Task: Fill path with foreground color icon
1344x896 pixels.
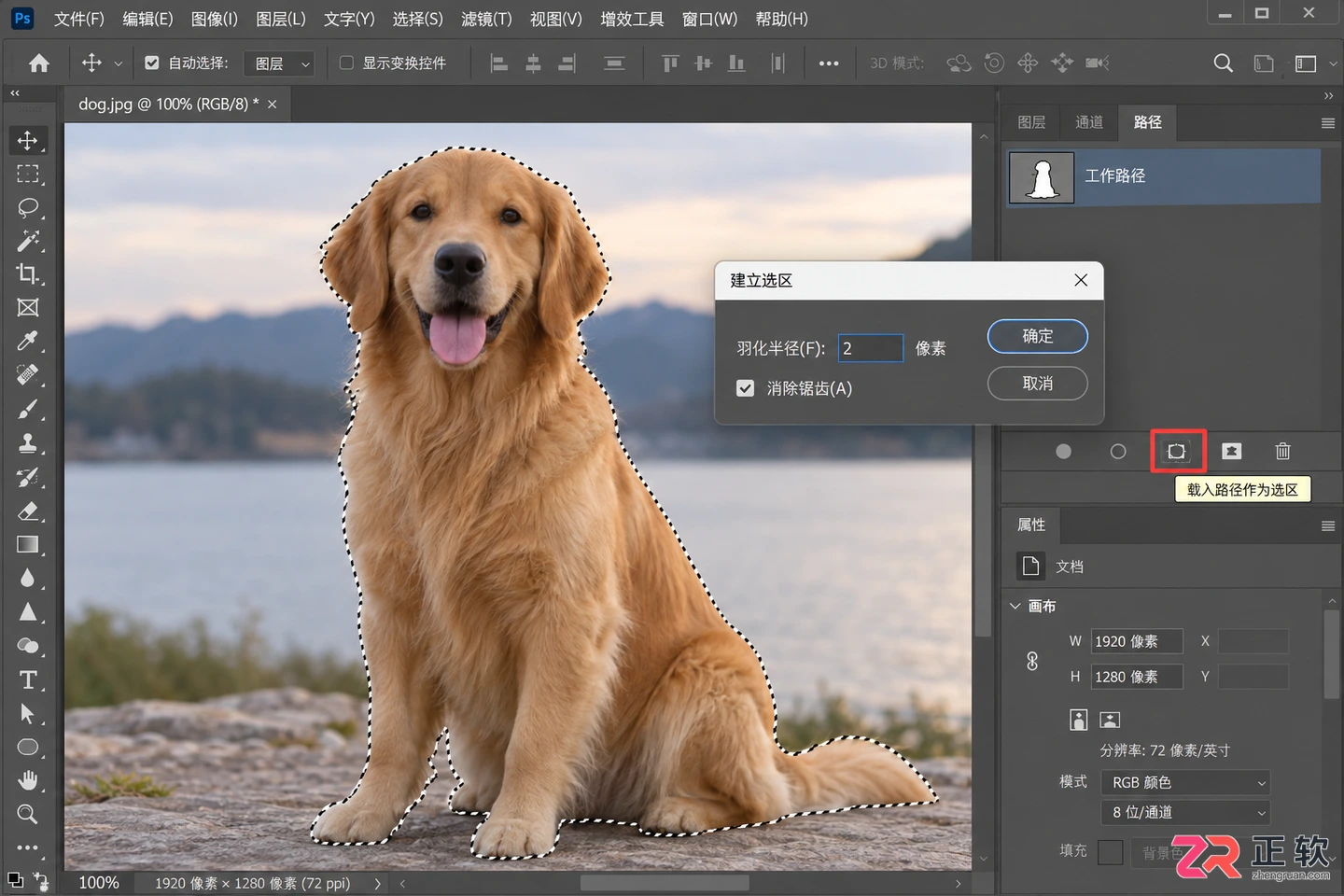Action: (1063, 452)
